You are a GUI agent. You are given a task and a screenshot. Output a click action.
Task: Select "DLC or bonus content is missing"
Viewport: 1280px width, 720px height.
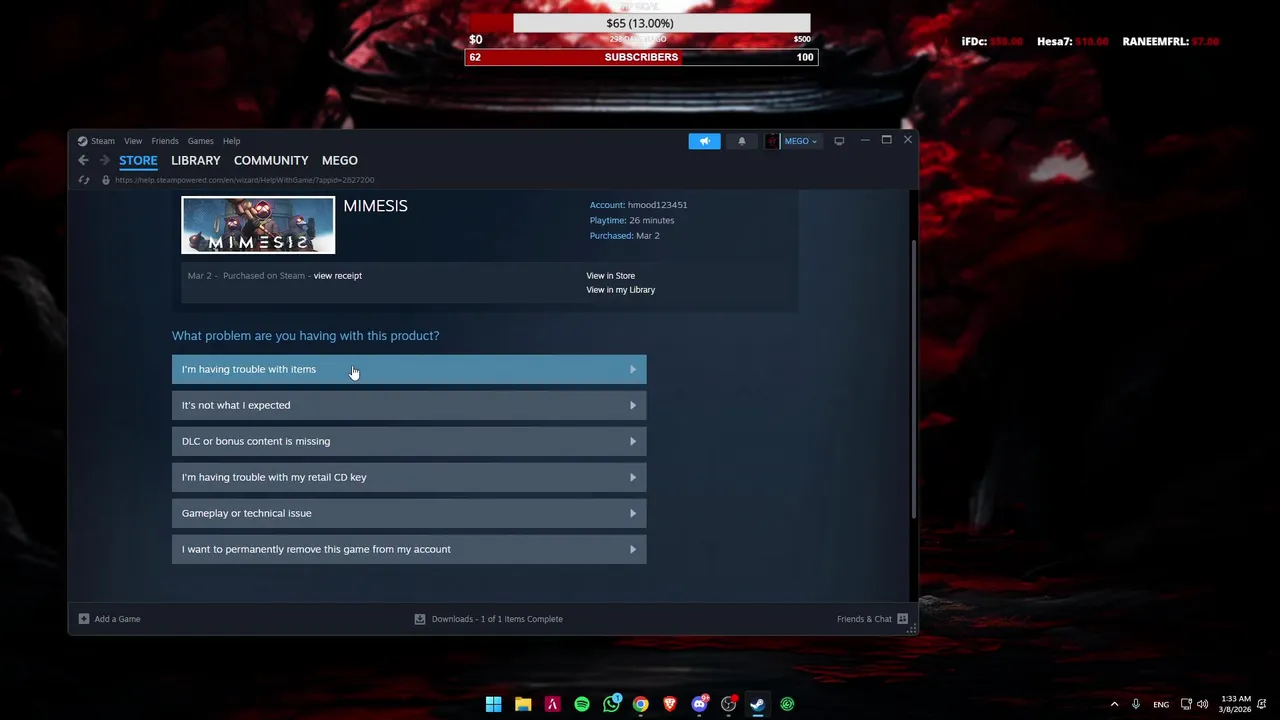pyautogui.click(x=409, y=441)
